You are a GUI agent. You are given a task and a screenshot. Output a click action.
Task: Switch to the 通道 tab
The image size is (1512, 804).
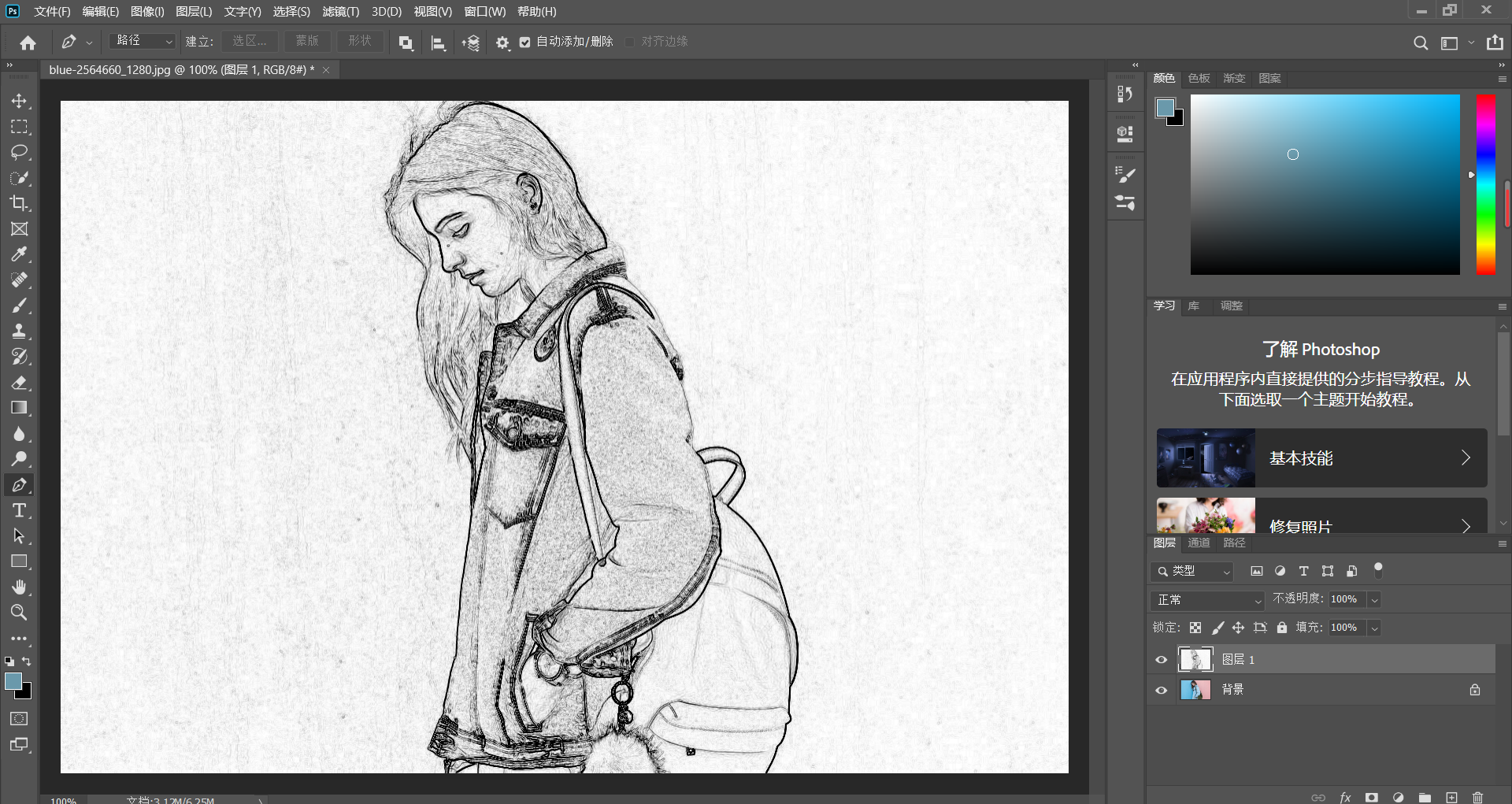pos(1199,543)
